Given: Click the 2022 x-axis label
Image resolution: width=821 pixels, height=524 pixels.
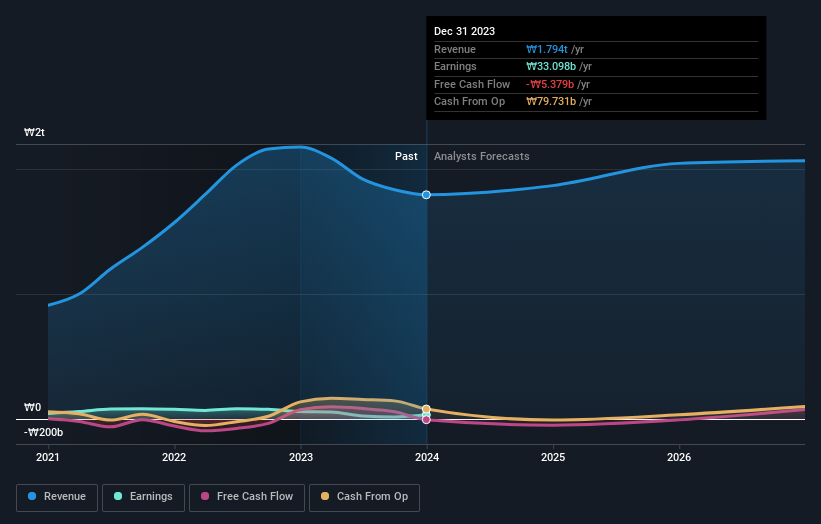Looking at the screenshot, I should 174,457.
